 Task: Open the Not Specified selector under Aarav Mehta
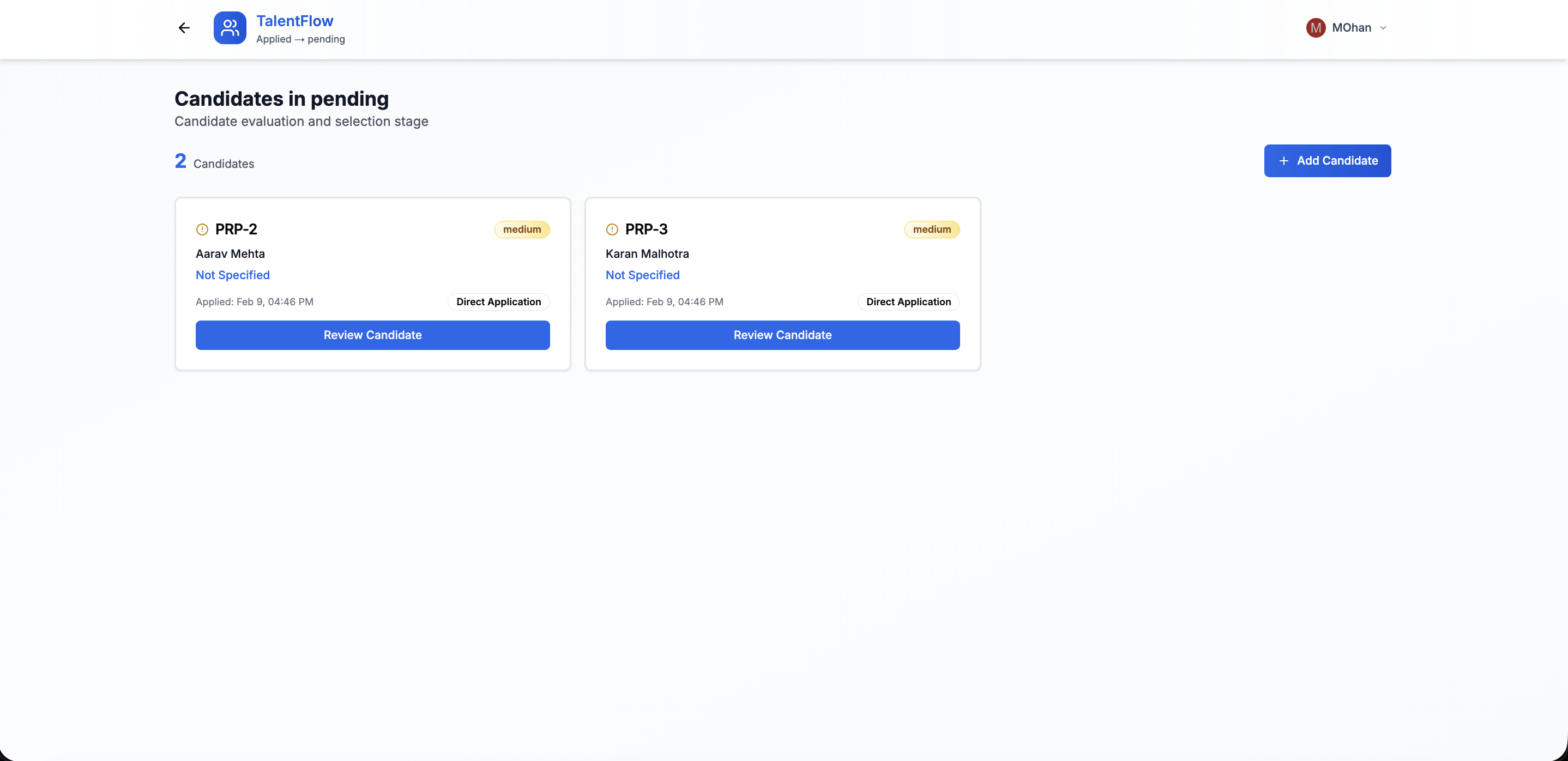pyautogui.click(x=232, y=275)
